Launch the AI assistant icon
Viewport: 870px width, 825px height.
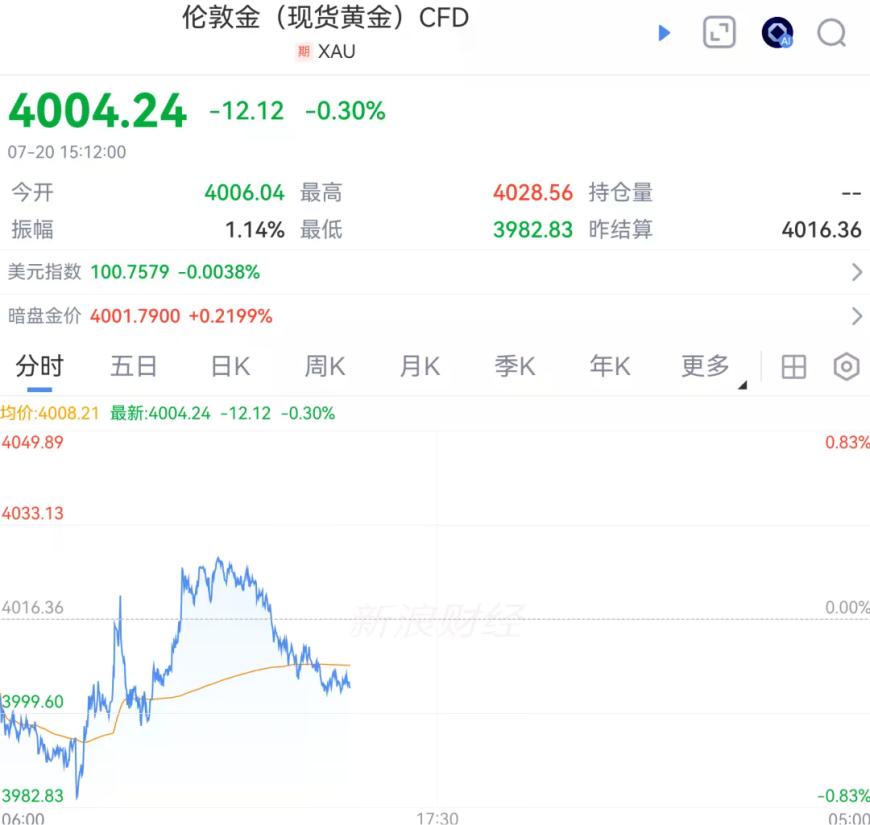777,33
